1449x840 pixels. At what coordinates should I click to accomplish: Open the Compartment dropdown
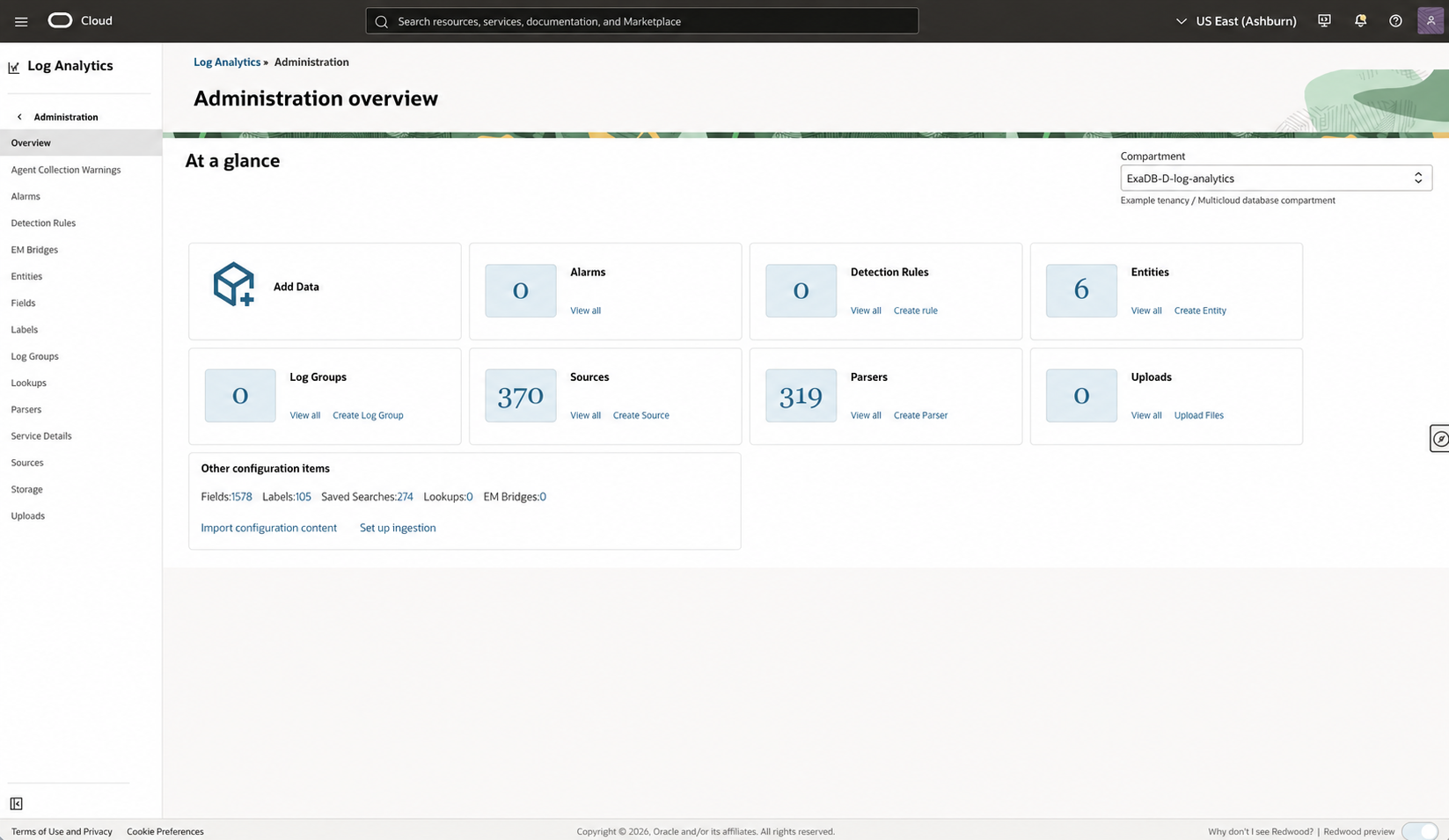(x=1276, y=178)
